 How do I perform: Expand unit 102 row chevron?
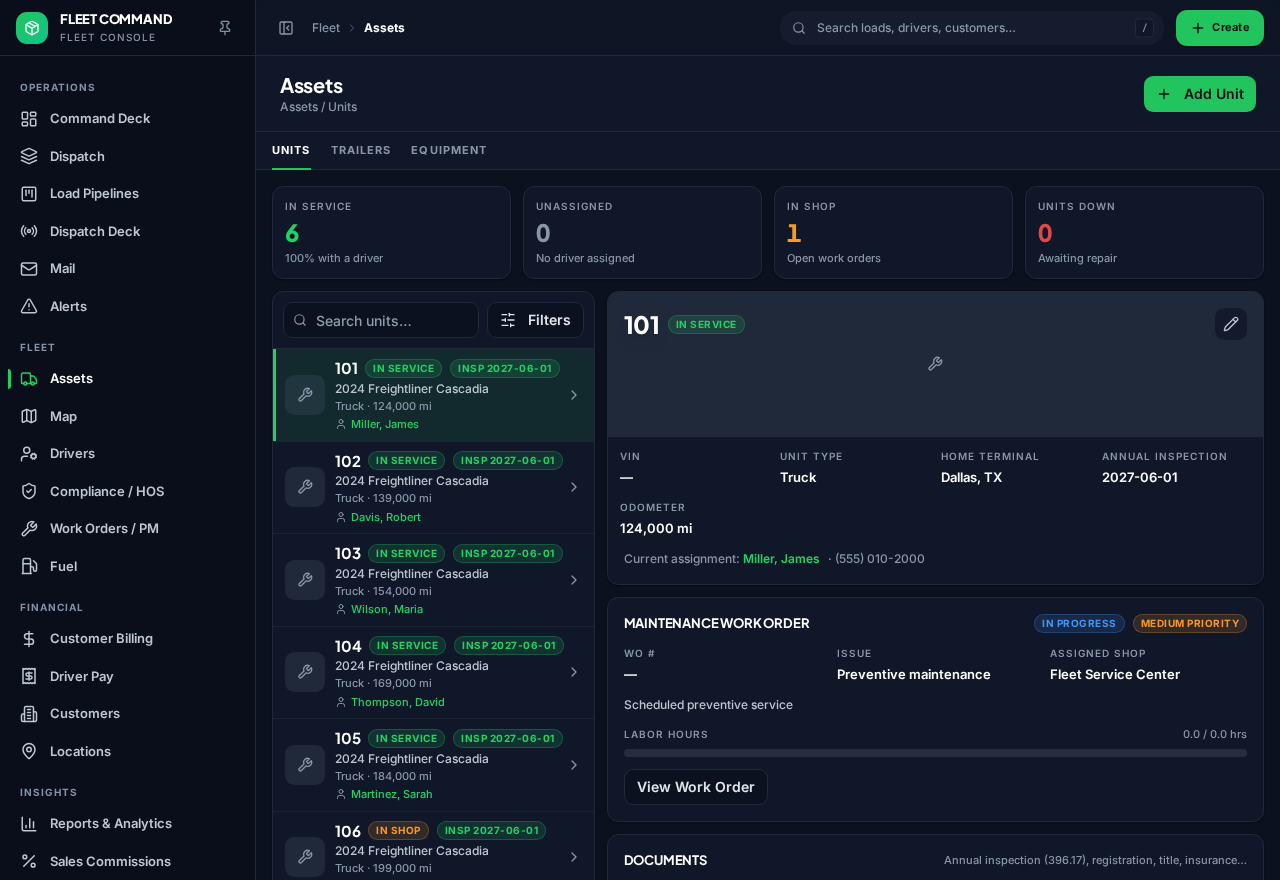coord(574,487)
